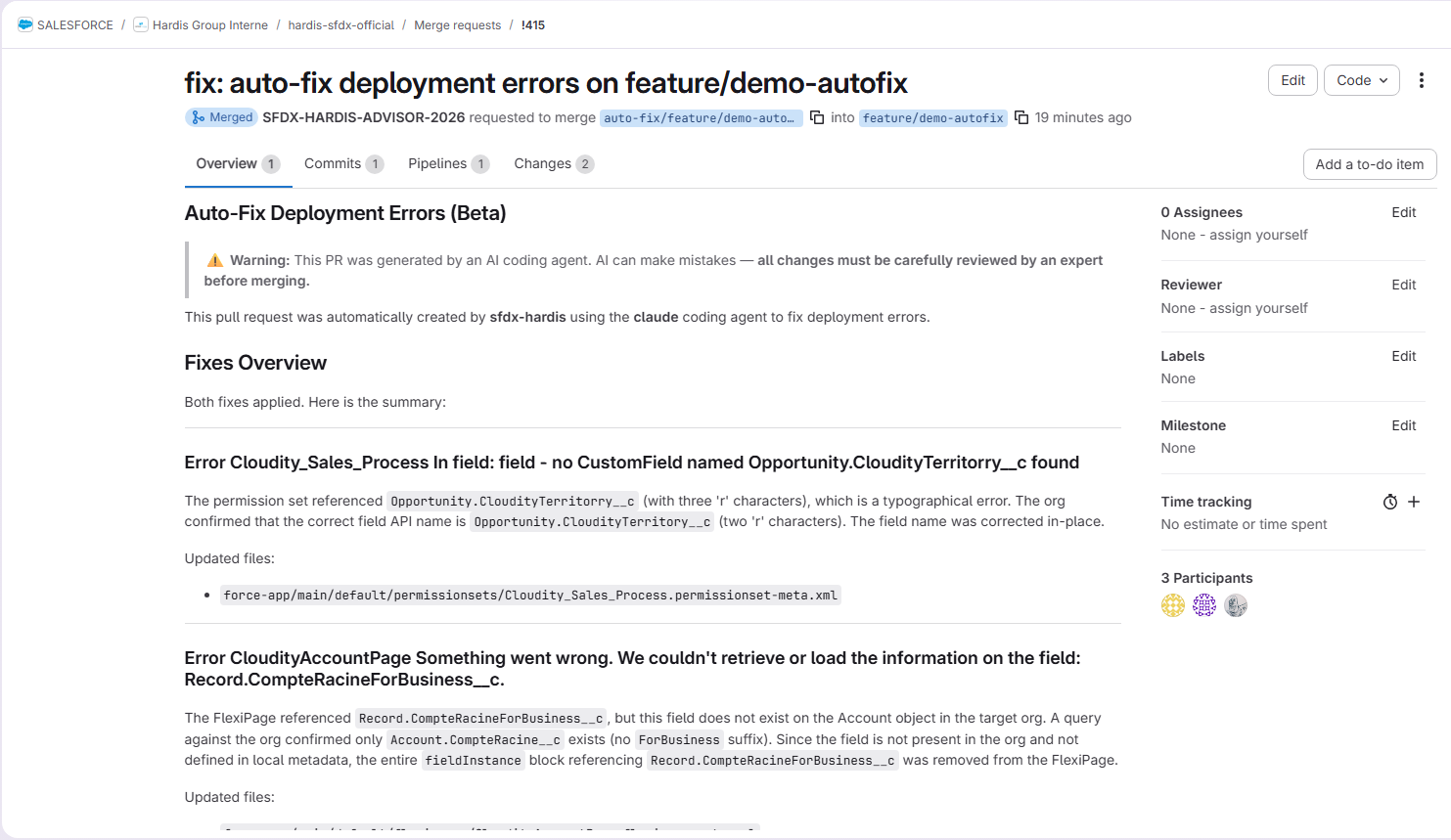Open the hardis-sfdx-official breadcrumb link
Screen dimensions: 1451x840
(340, 25)
